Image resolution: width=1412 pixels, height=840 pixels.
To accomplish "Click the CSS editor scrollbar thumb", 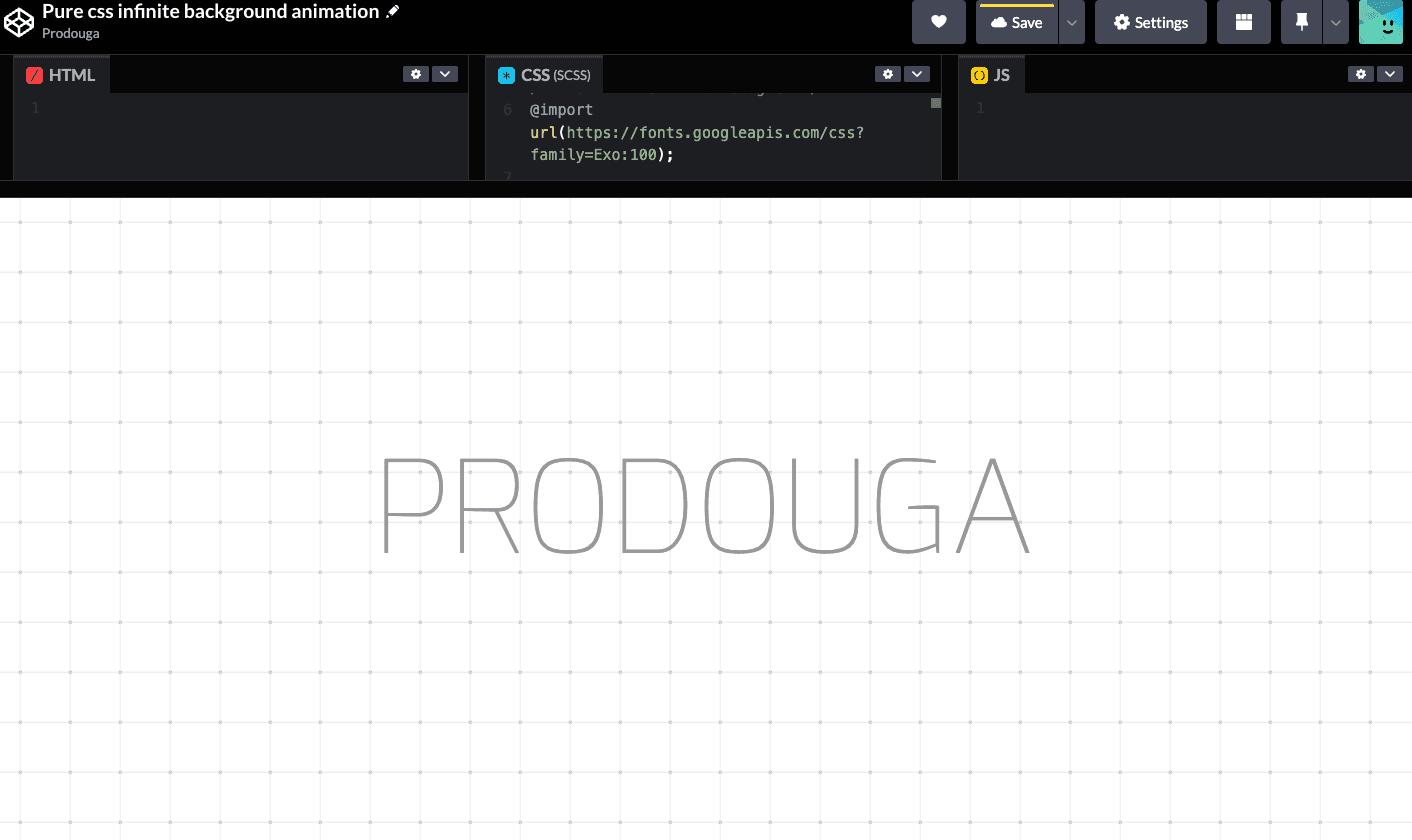I will click(x=936, y=103).
